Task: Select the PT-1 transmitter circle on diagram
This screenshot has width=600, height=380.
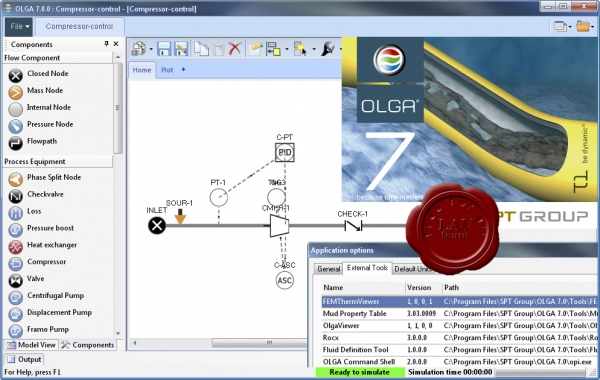Action: point(218,197)
